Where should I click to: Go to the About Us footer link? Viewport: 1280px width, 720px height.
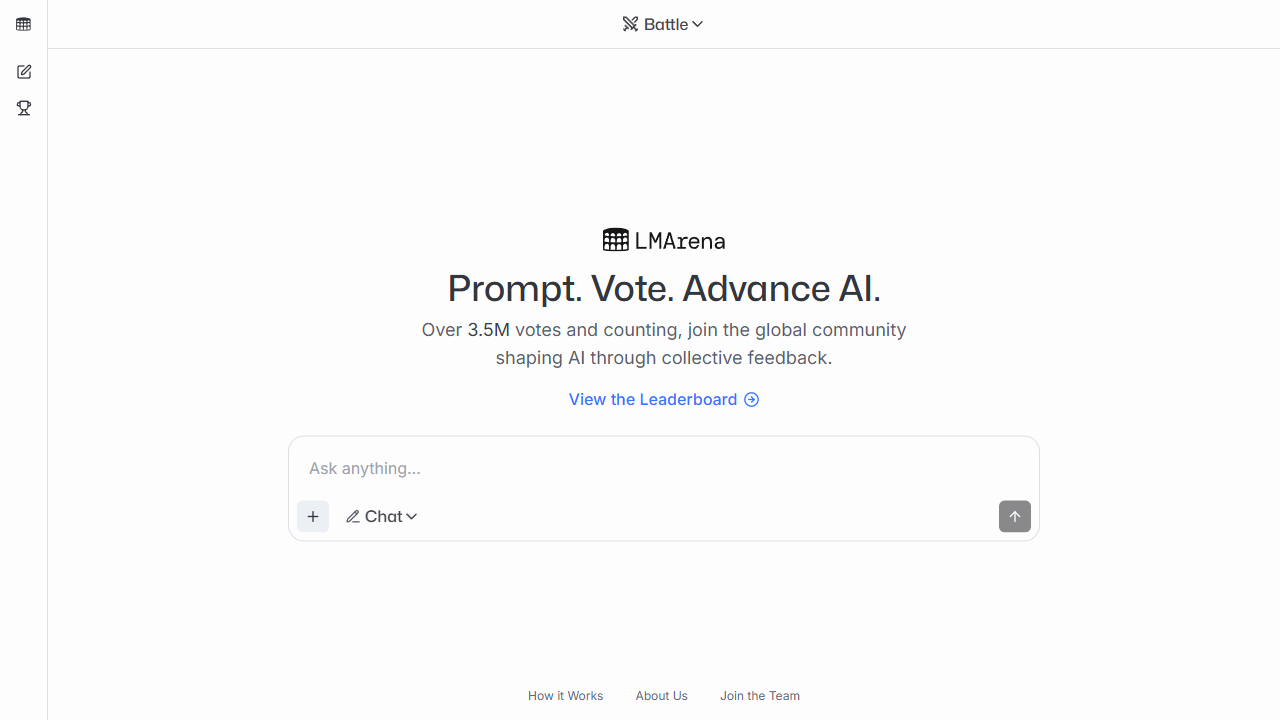pos(661,696)
